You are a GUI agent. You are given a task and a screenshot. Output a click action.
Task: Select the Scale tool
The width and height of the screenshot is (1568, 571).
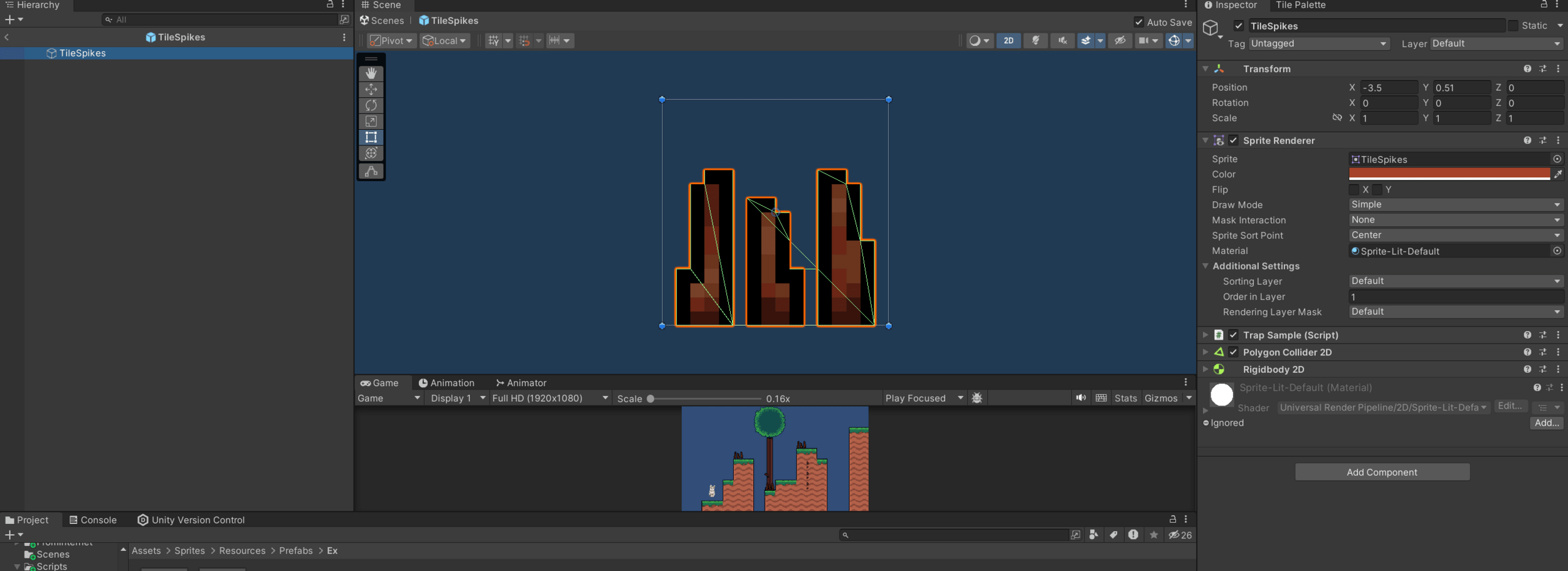(371, 121)
